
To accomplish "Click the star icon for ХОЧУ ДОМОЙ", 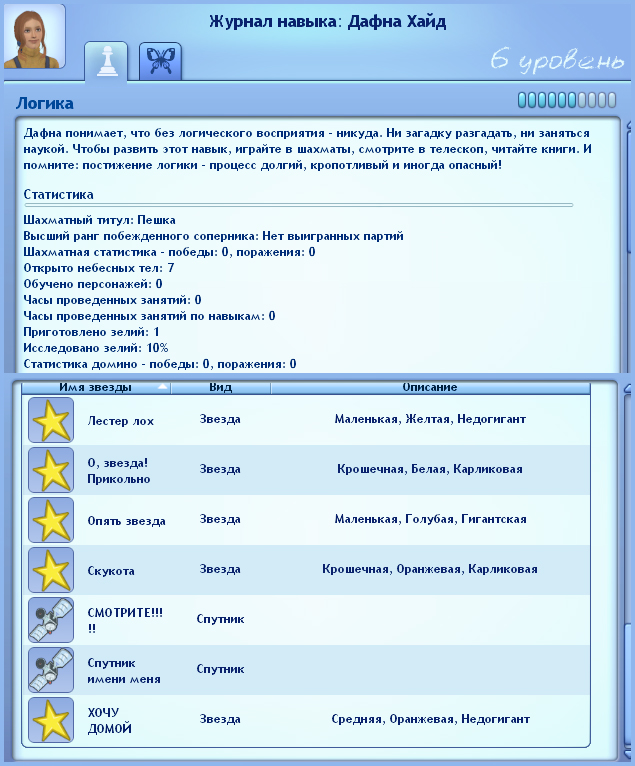I will point(51,720).
